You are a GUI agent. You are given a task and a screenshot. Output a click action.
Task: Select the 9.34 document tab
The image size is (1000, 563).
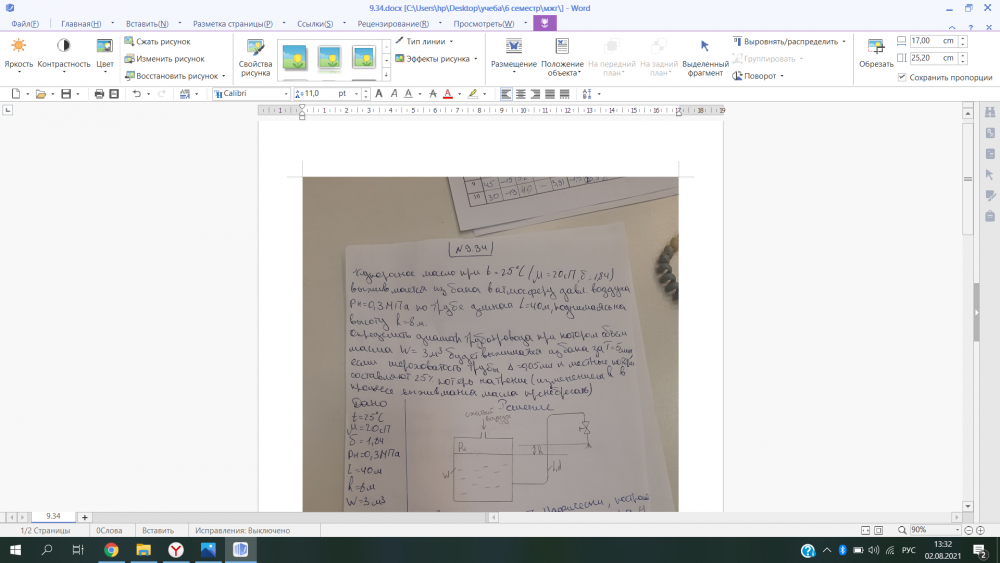click(53, 516)
